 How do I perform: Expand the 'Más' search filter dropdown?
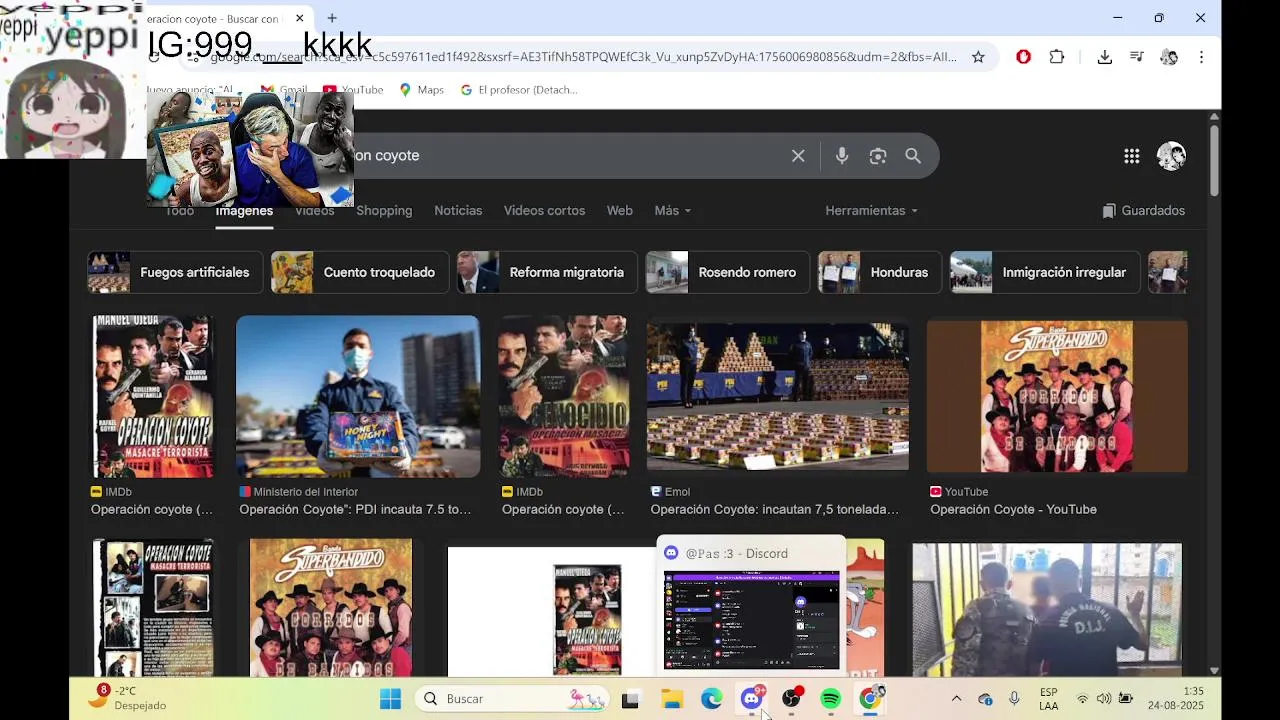672,211
